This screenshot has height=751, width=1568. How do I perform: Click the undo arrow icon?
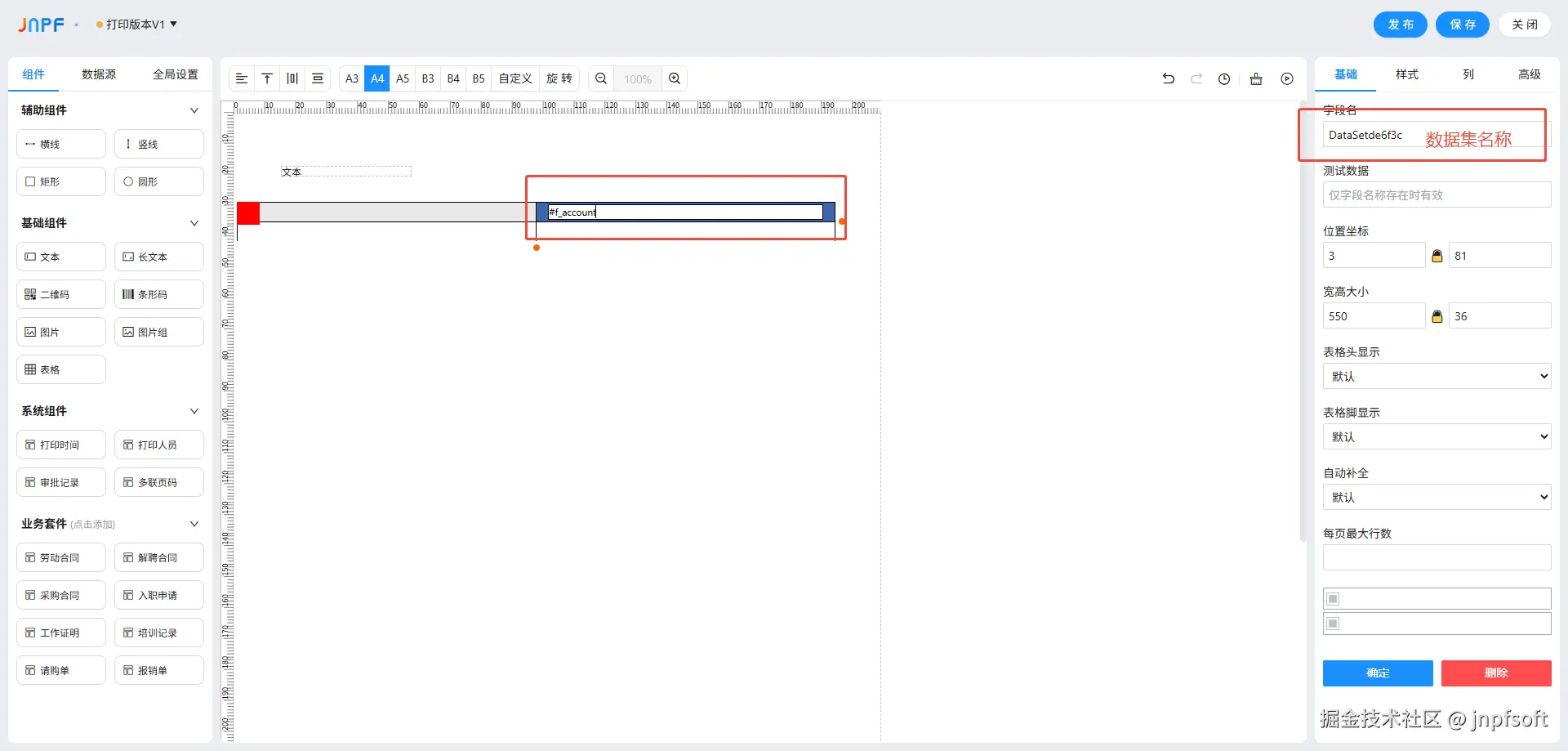coord(1169,78)
